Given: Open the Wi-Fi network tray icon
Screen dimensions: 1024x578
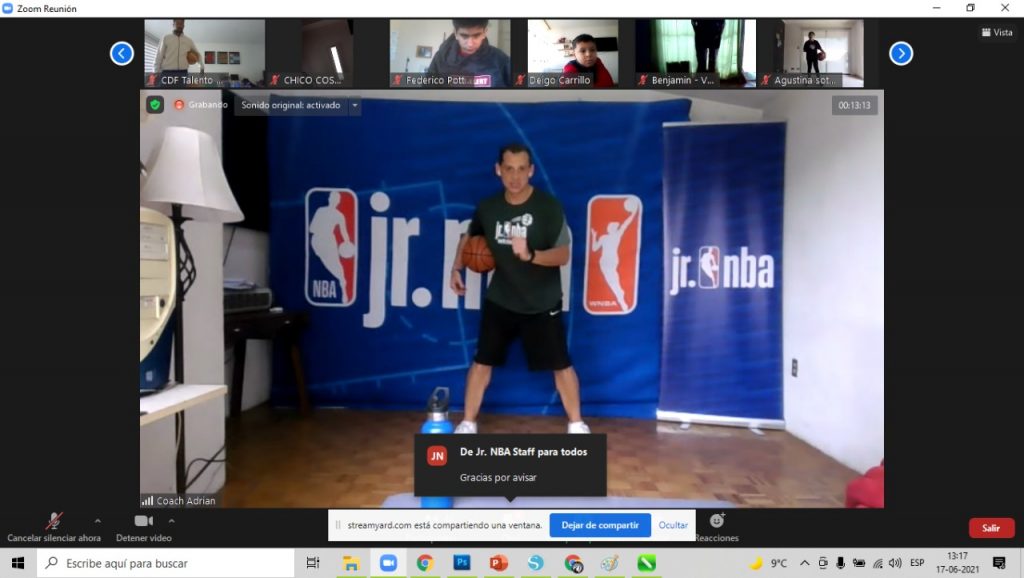Looking at the screenshot, I should (878, 563).
